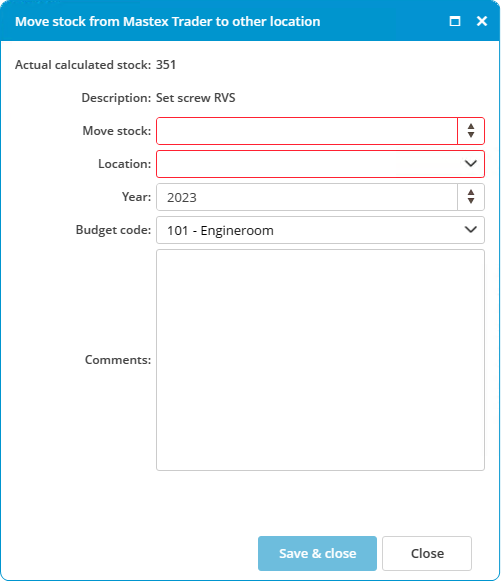Click the Close button at the bottom
501x581 pixels.
(427, 553)
